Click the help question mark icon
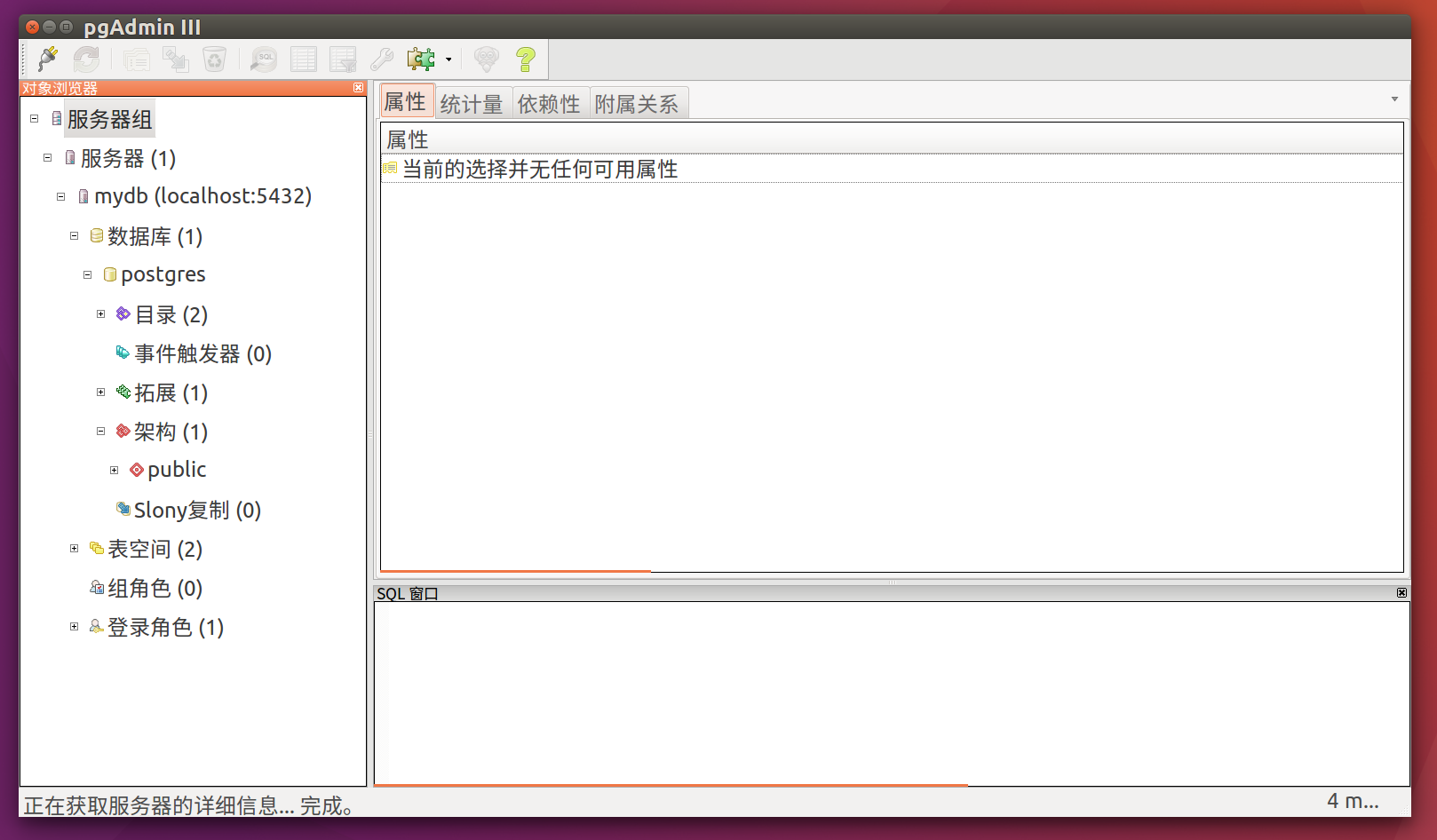Screen dimensions: 1437x840 point(525,59)
